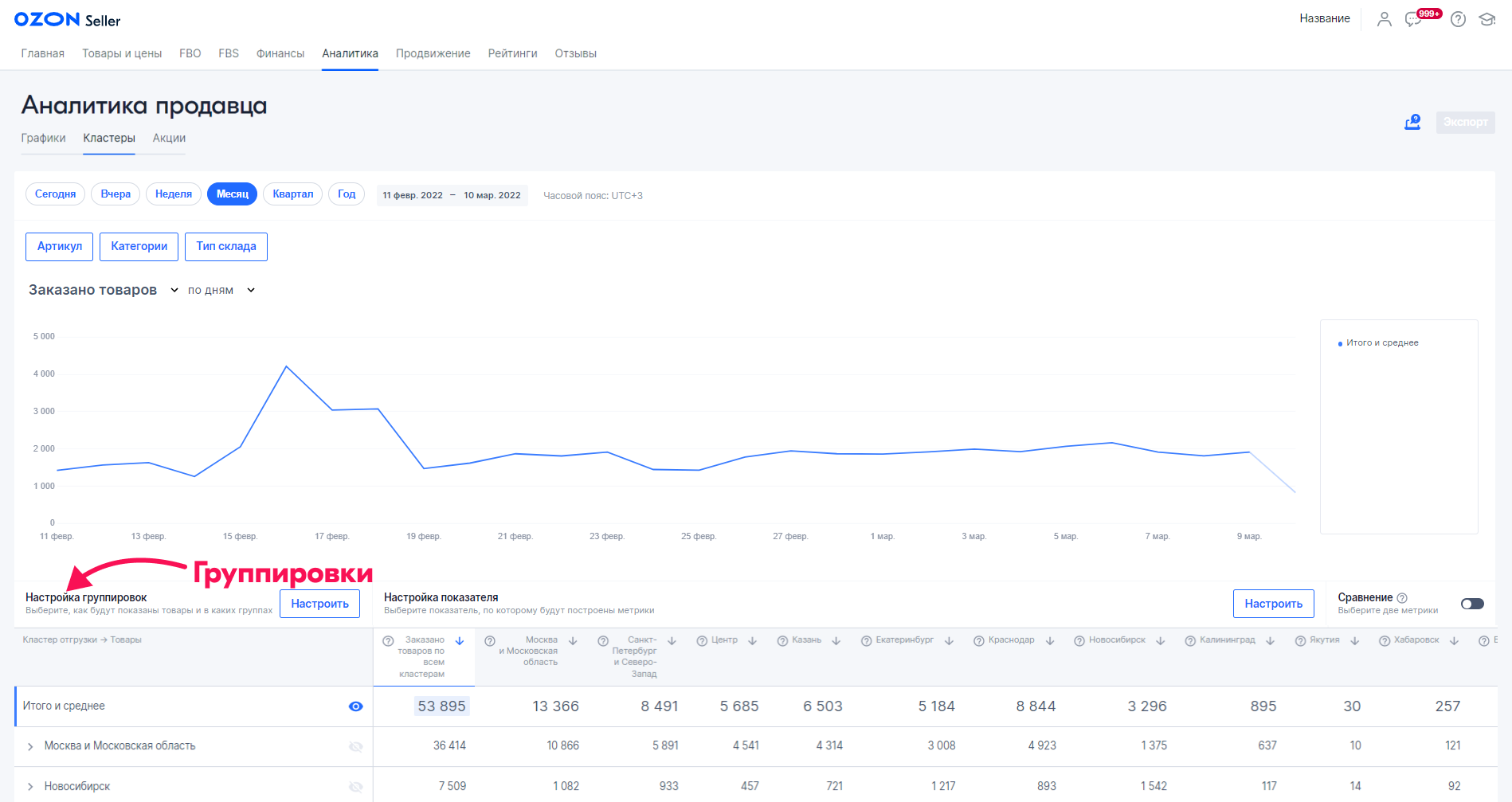The width and height of the screenshot is (1512, 802).
Task: Open the FBO menu
Action: 190,53
